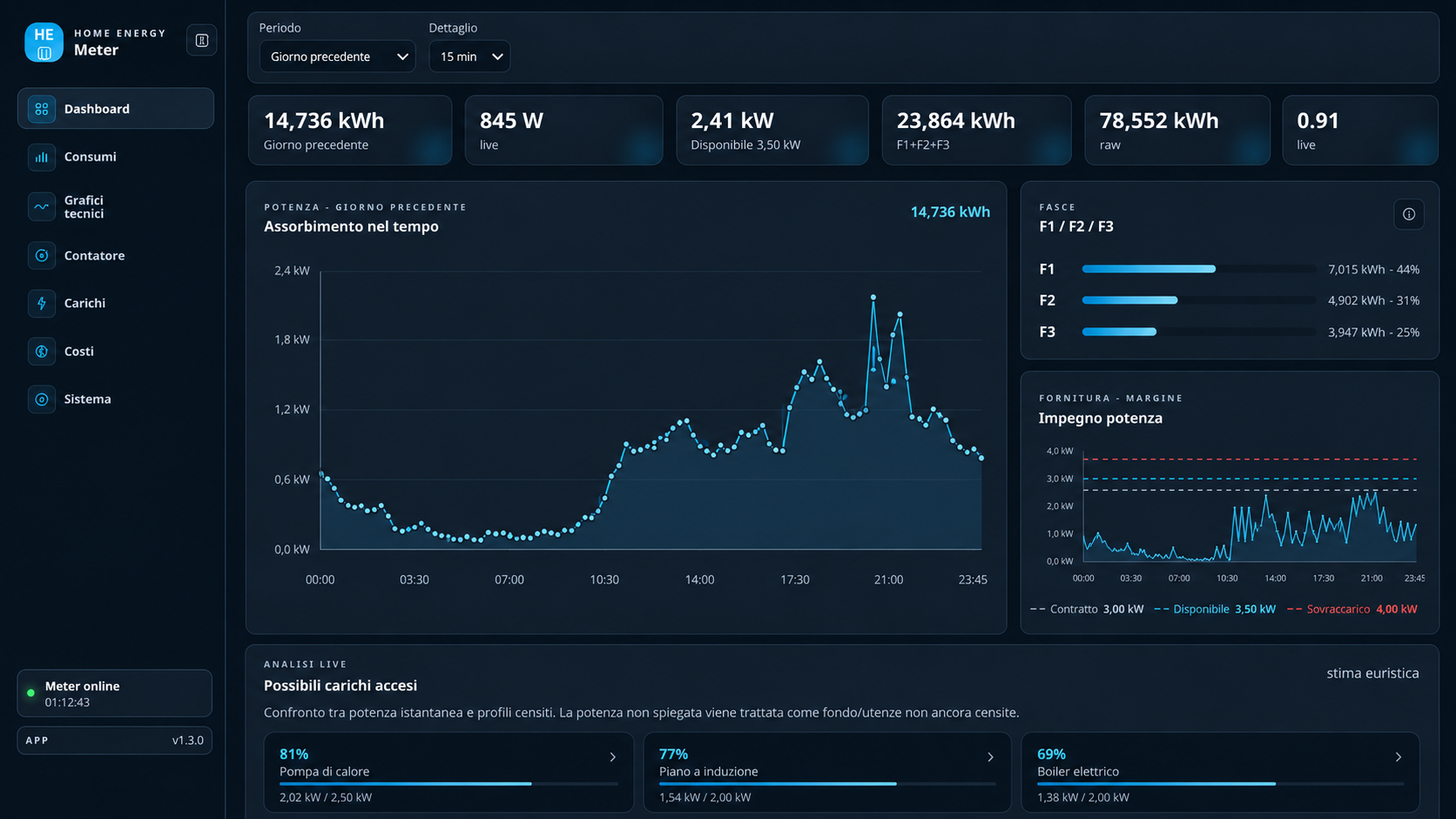This screenshot has width=1456, height=819.
Task: Click the stima euristica label
Action: coord(1373,673)
